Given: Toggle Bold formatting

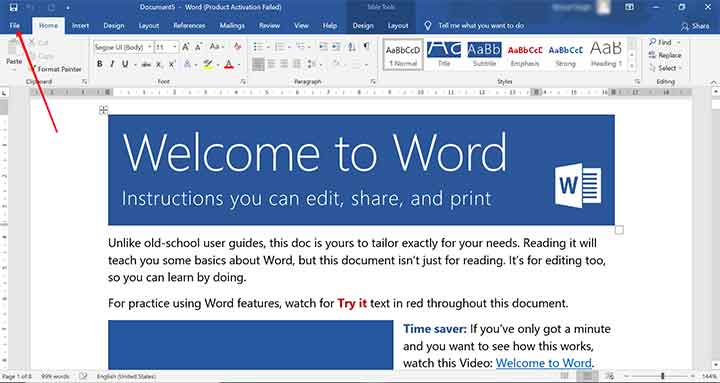Looking at the screenshot, I should point(100,64).
